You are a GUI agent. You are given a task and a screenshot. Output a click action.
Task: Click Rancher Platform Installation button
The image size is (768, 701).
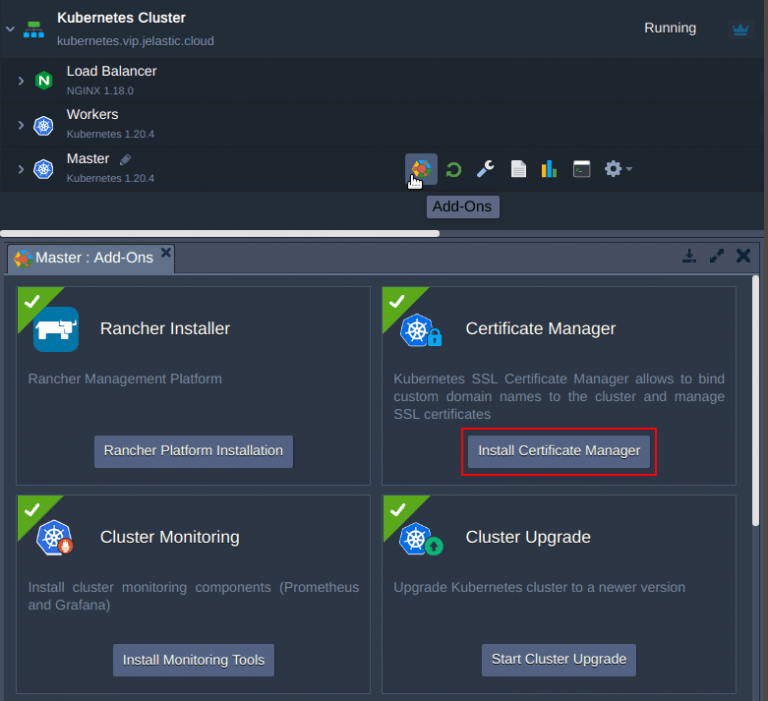point(193,451)
